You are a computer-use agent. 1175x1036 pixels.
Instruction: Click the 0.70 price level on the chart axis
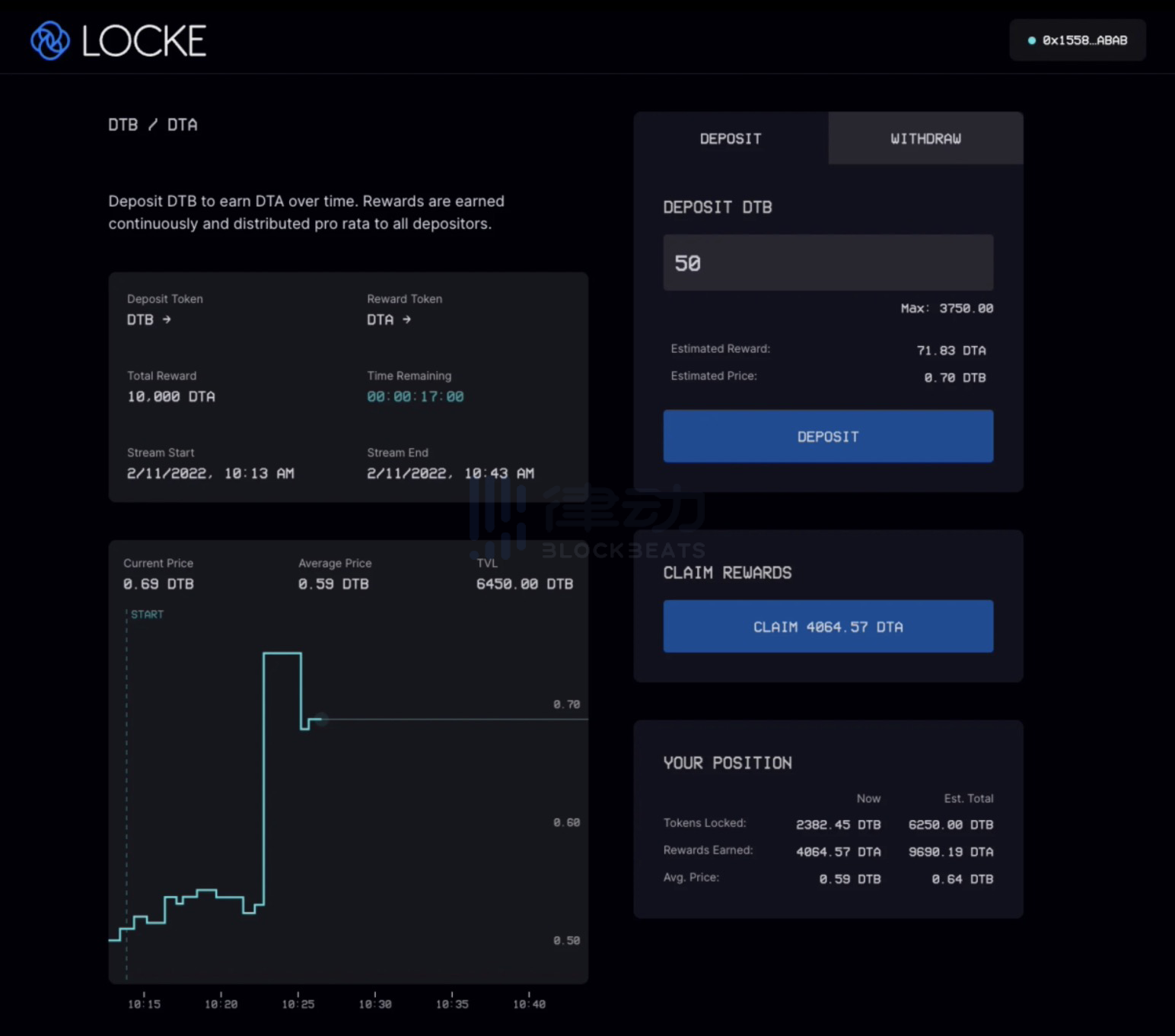coord(565,704)
